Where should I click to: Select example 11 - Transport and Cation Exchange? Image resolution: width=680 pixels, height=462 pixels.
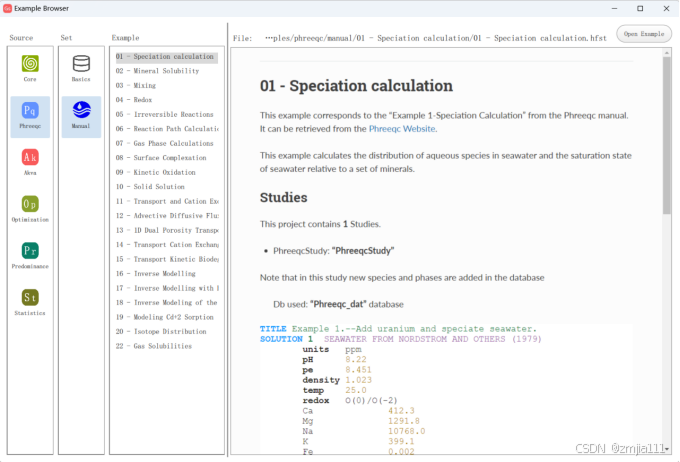click(167, 201)
